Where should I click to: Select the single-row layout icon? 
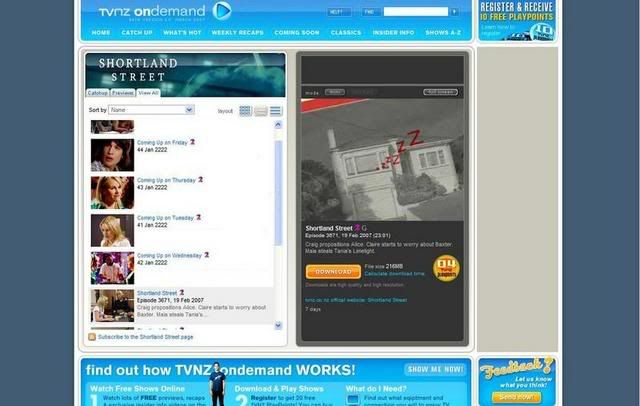click(260, 111)
